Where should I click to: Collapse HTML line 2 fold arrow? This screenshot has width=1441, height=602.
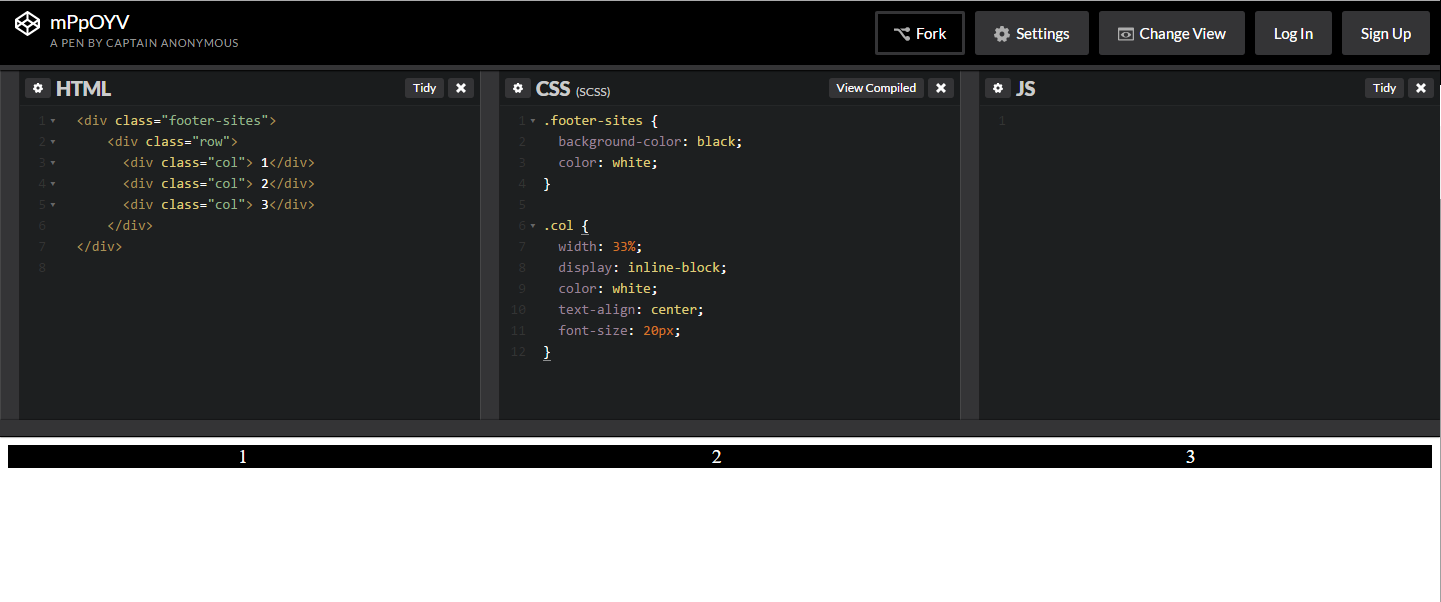52,142
